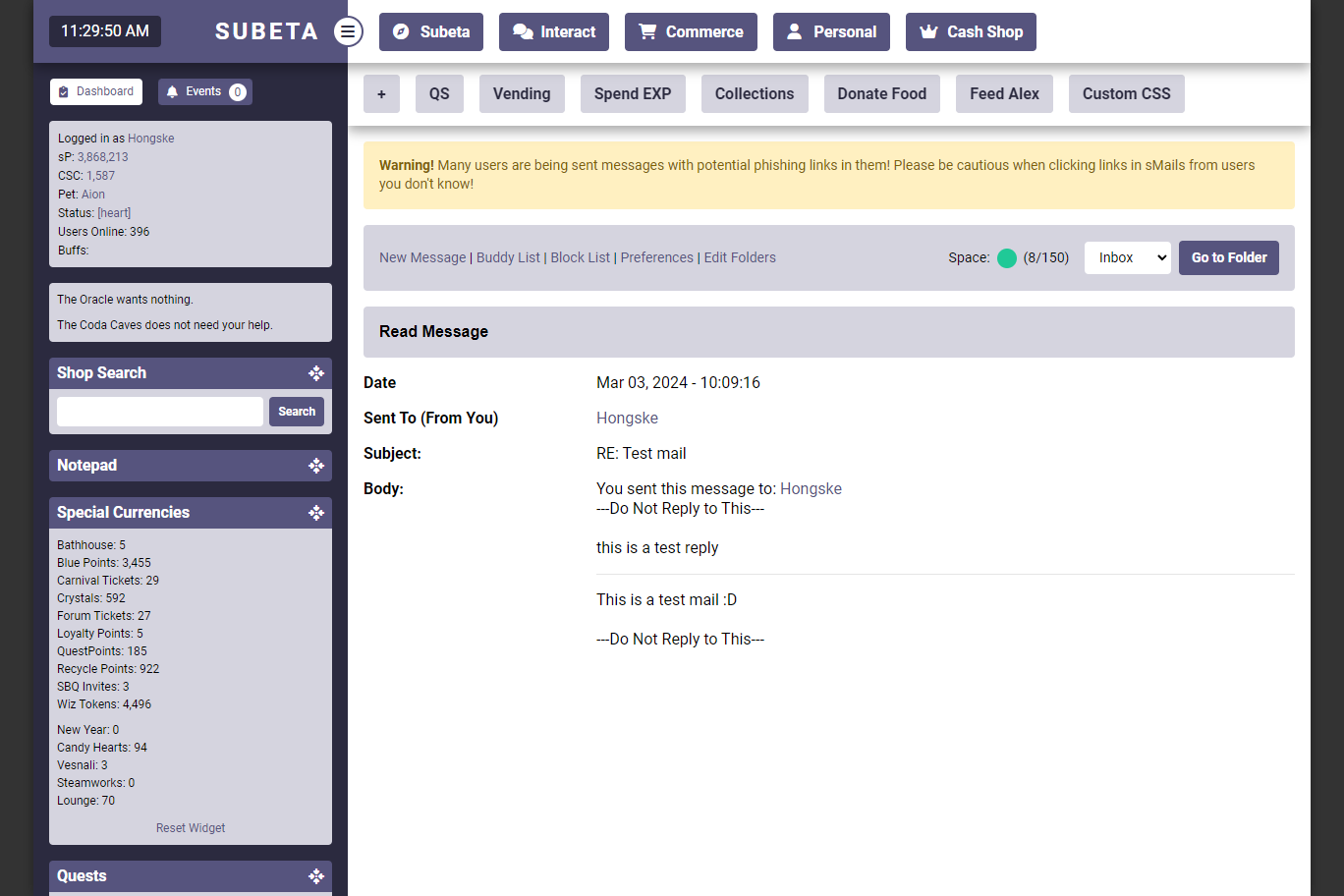1344x896 pixels.
Task: Click the move icon on Special Currencies widget
Action: point(316,513)
